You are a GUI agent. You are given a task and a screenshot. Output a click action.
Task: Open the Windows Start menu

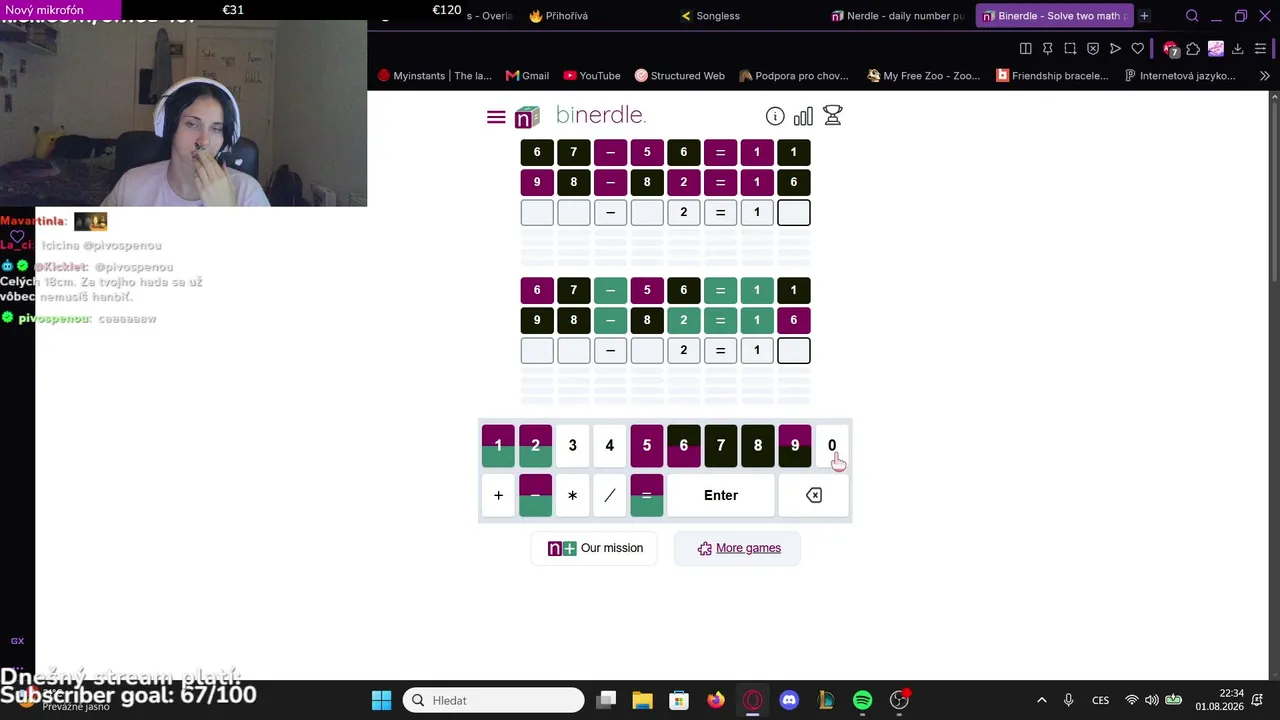382,700
